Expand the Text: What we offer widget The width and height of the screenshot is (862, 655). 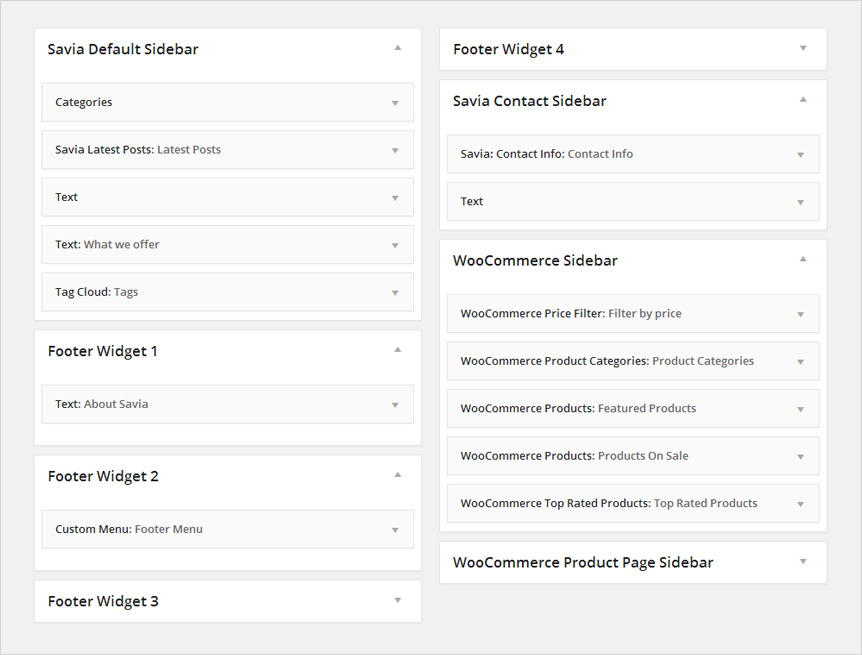pyautogui.click(x=395, y=245)
